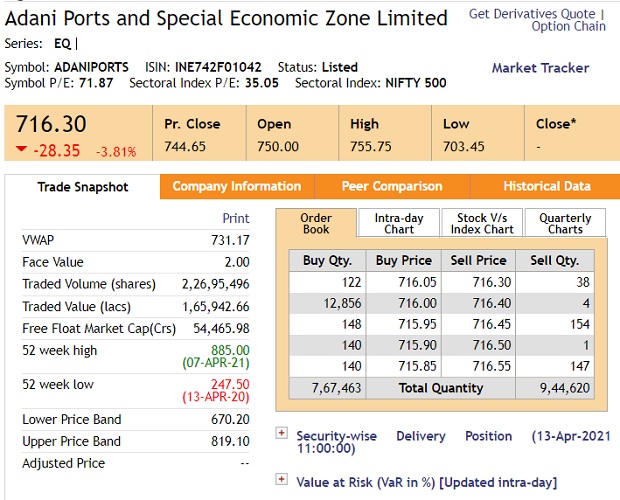Open the Option Chain link

pos(568,27)
